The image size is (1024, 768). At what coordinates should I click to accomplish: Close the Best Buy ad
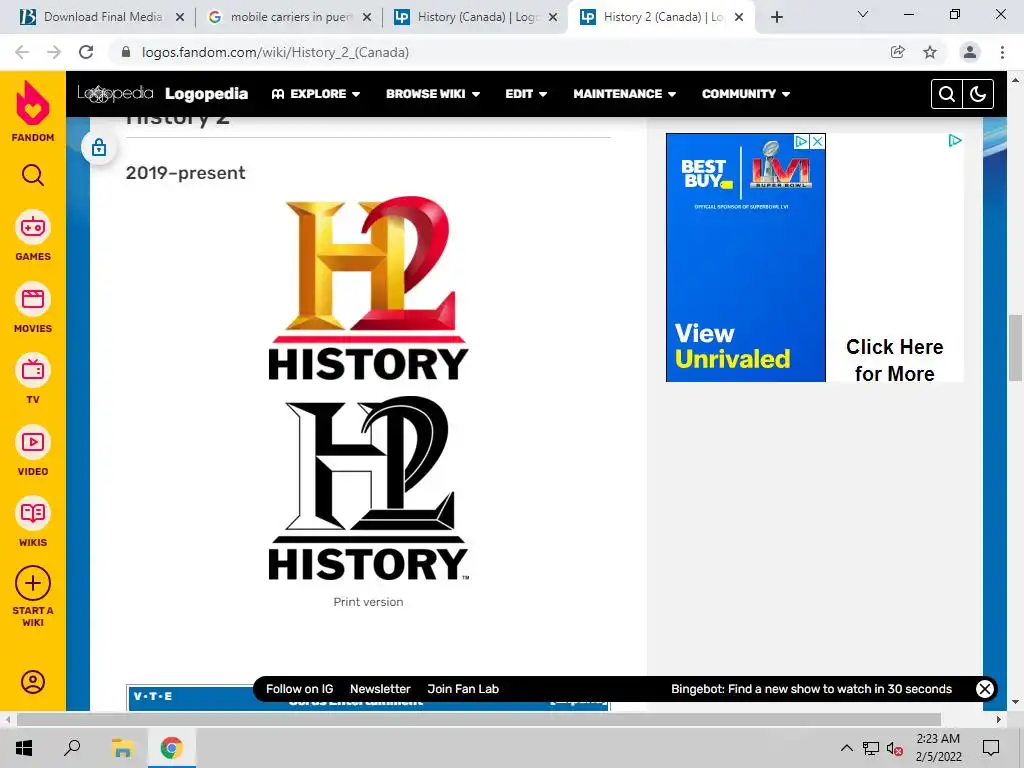tap(817, 142)
